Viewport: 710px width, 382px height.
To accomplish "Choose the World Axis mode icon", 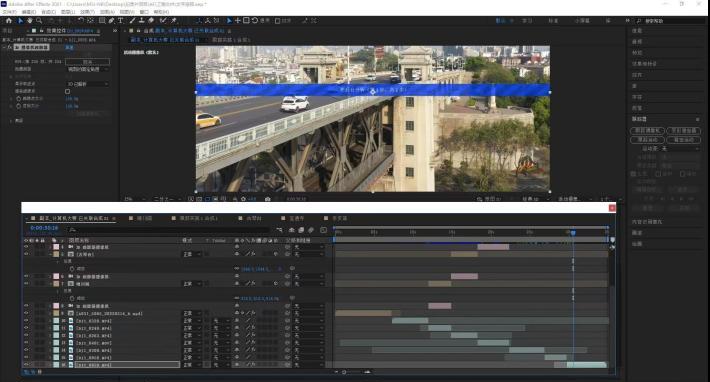I will [x=207, y=20].
